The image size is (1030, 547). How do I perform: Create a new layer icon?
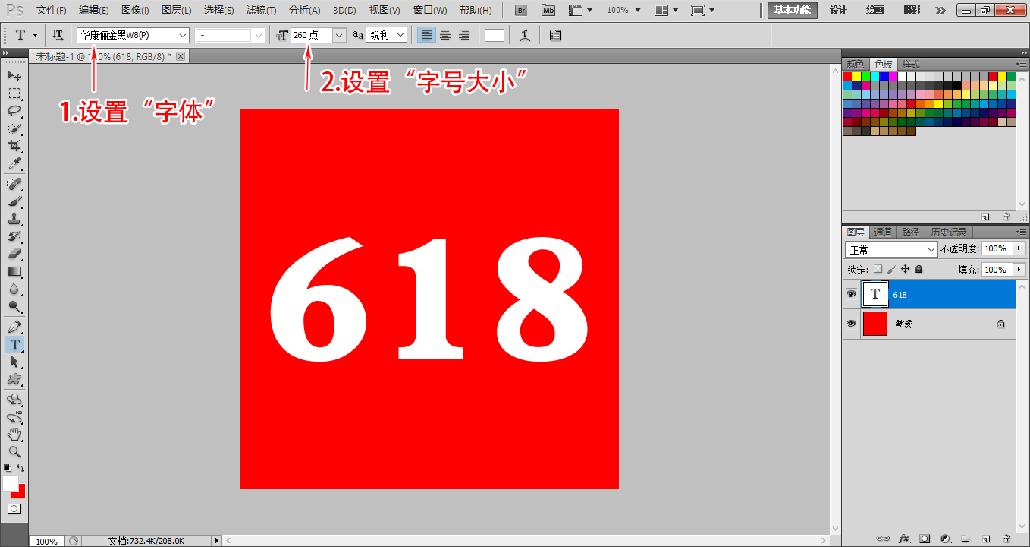point(986,538)
